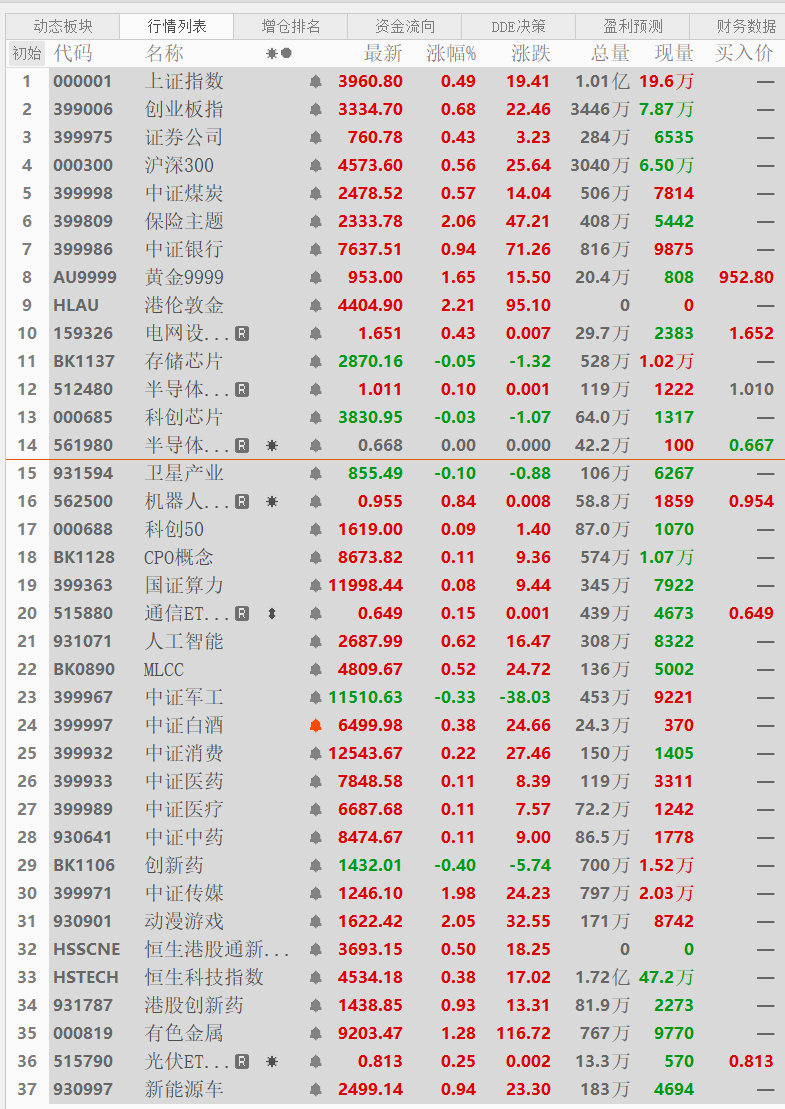The width and height of the screenshot is (785, 1109).
Task: Click the bell icon for 黄金9999
Action: click(315, 278)
